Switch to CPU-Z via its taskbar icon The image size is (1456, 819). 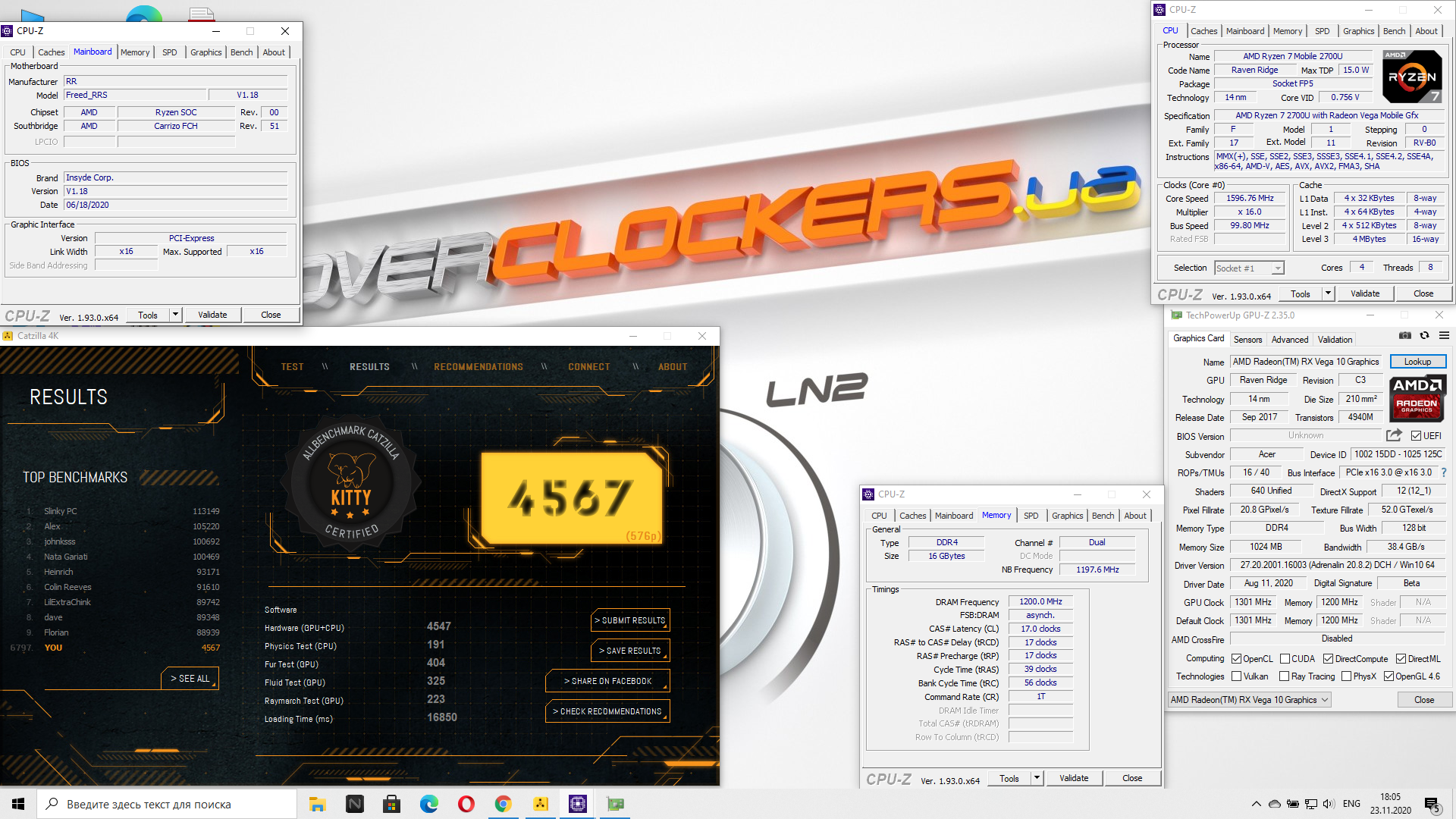578,804
